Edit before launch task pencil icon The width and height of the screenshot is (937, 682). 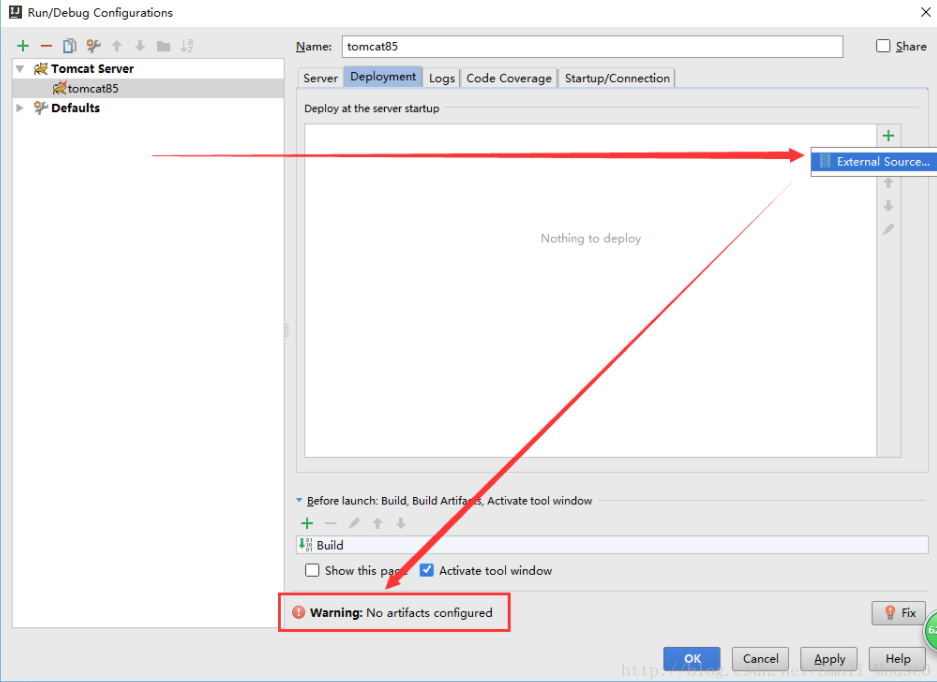point(354,523)
